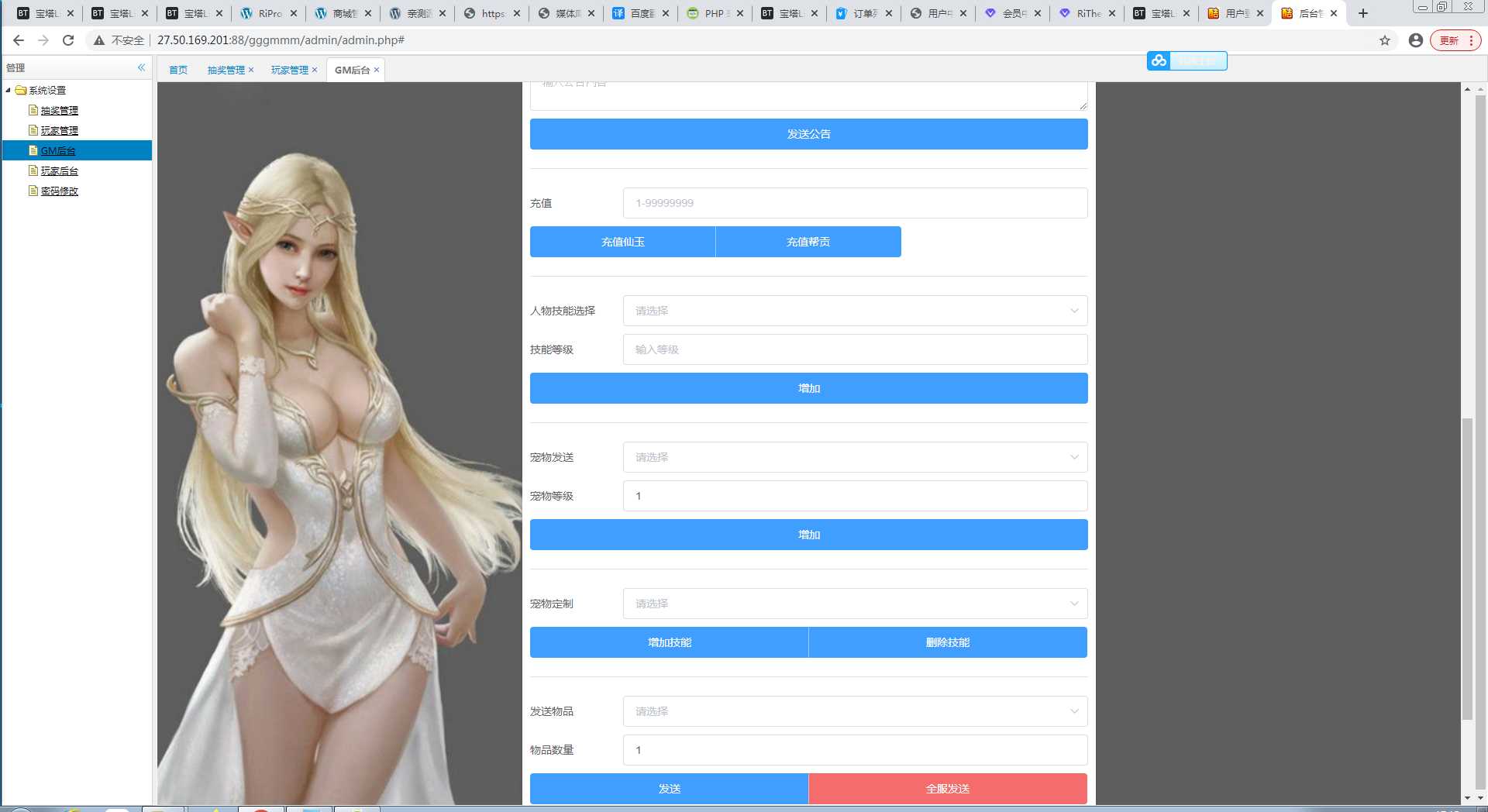This screenshot has height=812, width=1488.
Task: Click the red 全服发送 button
Action: pyautogui.click(x=947, y=789)
